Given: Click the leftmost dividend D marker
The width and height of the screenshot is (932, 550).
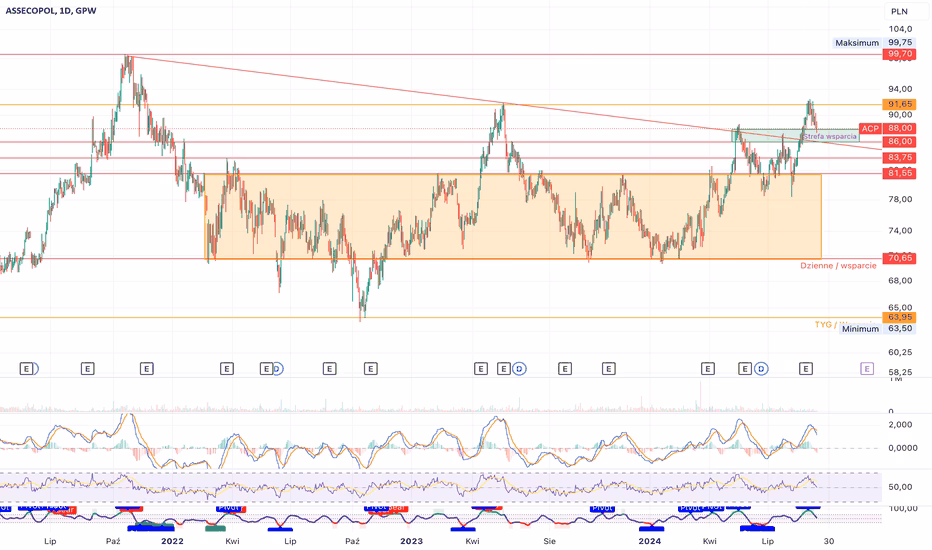Looking at the screenshot, I should pyautogui.click(x=277, y=369).
